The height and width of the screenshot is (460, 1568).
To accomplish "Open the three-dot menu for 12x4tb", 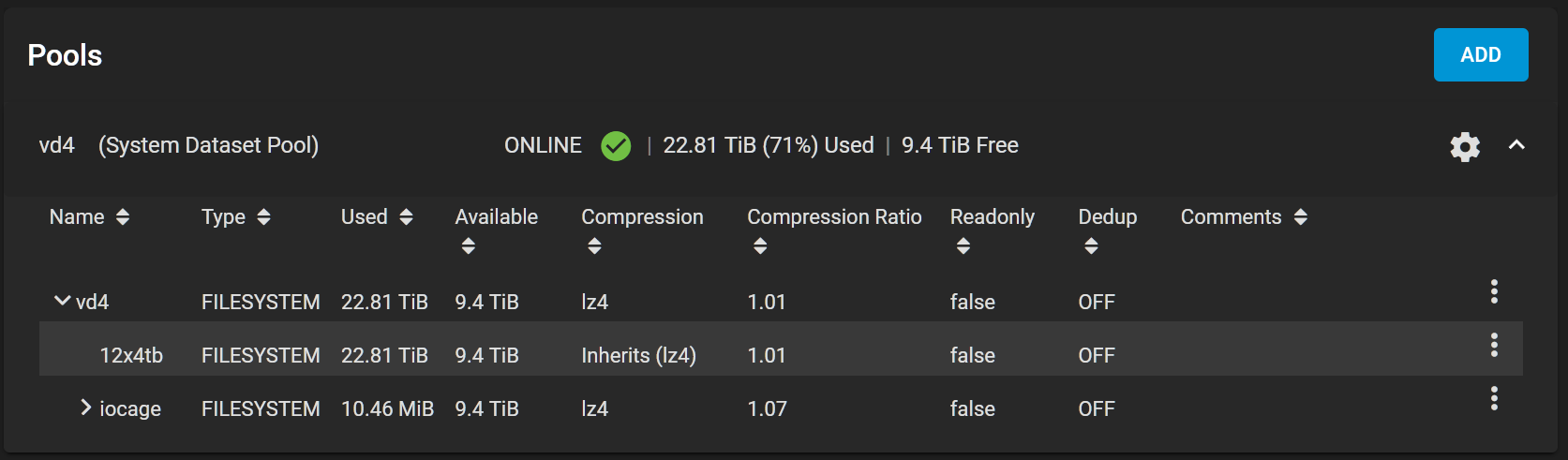I will [1494, 345].
